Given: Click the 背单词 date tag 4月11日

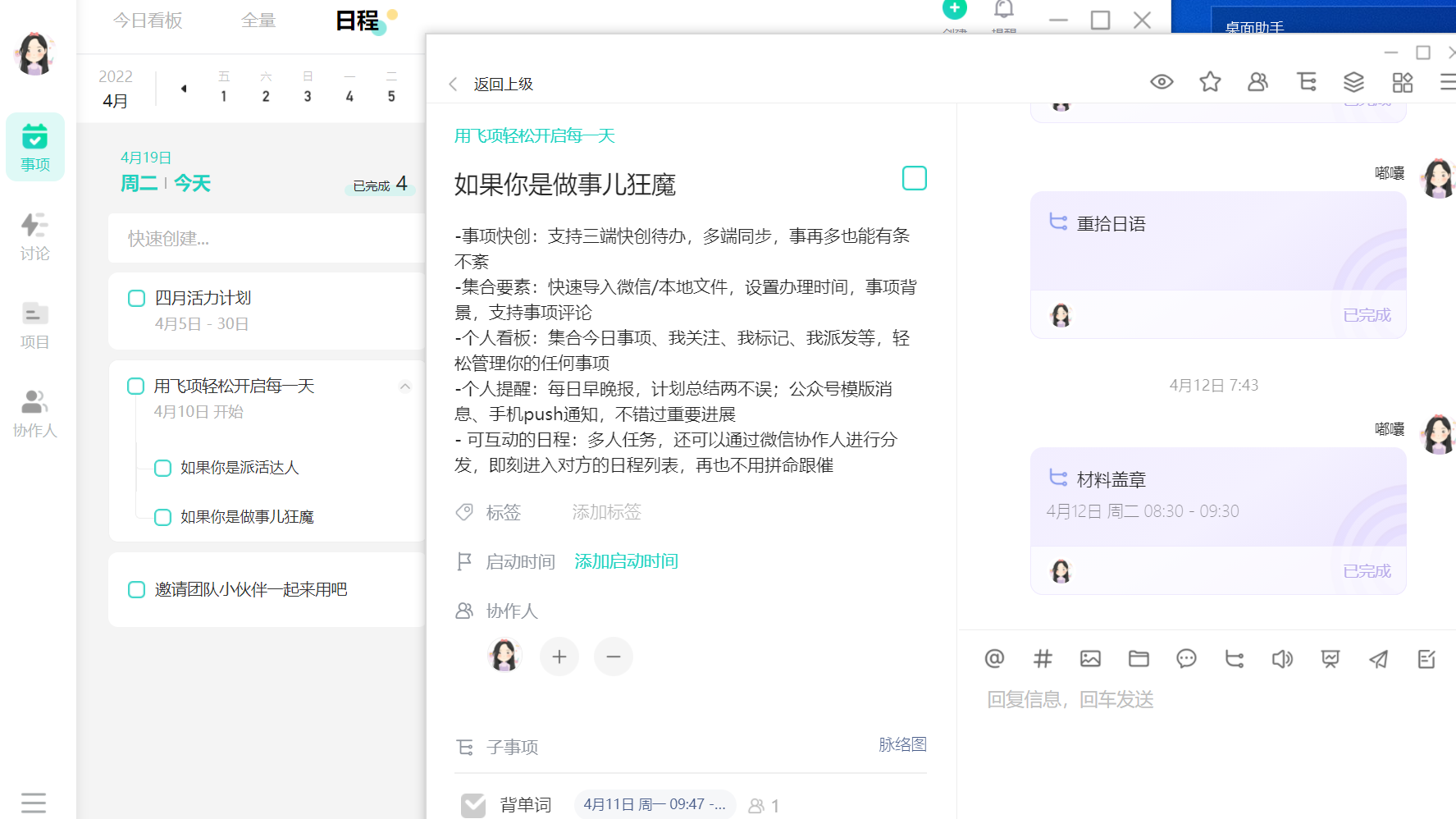Looking at the screenshot, I should 655,805.
